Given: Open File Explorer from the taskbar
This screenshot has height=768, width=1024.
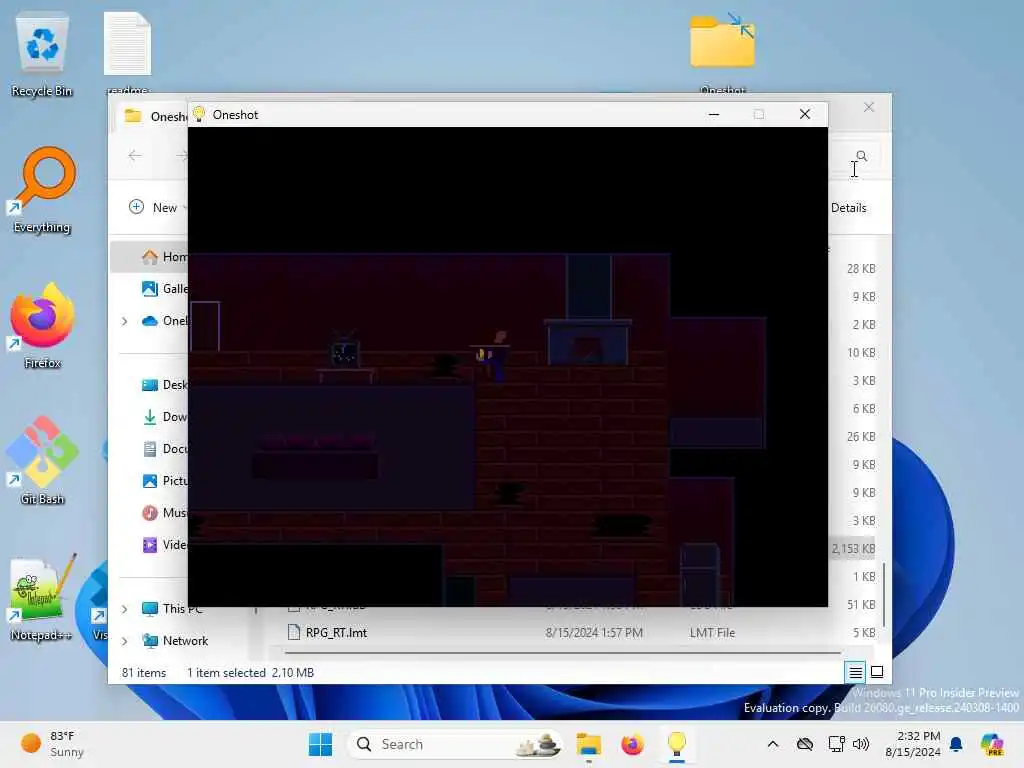Looking at the screenshot, I should coord(588,744).
